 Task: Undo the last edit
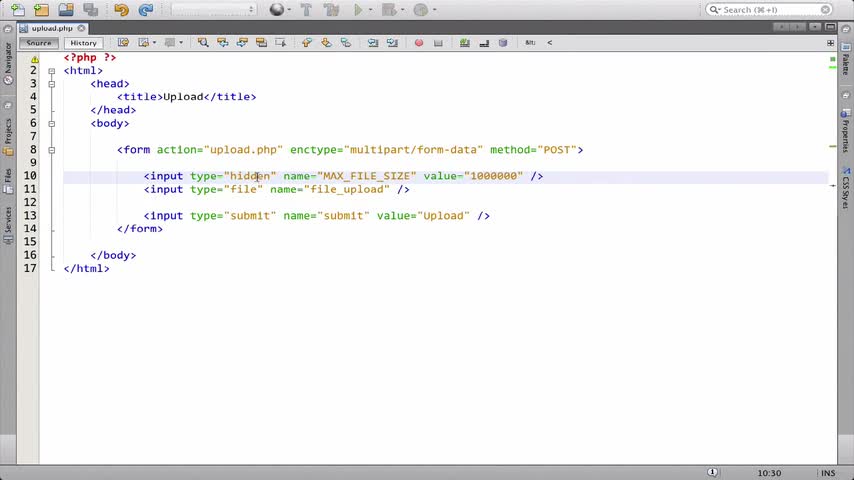(121, 10)
